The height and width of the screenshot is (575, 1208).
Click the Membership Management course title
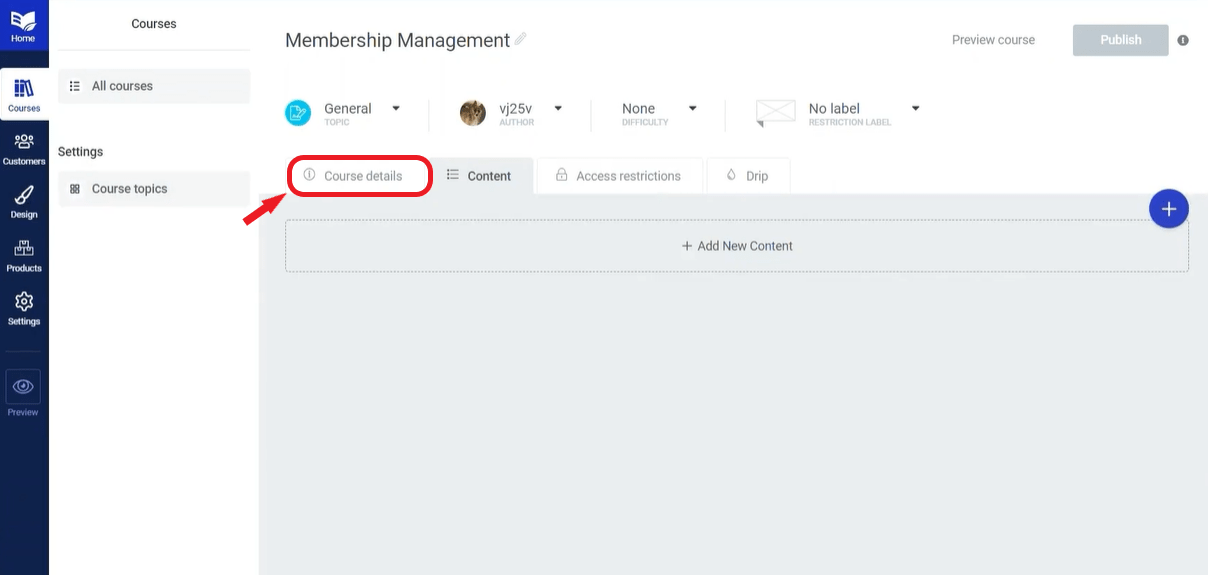click(397, 40)
